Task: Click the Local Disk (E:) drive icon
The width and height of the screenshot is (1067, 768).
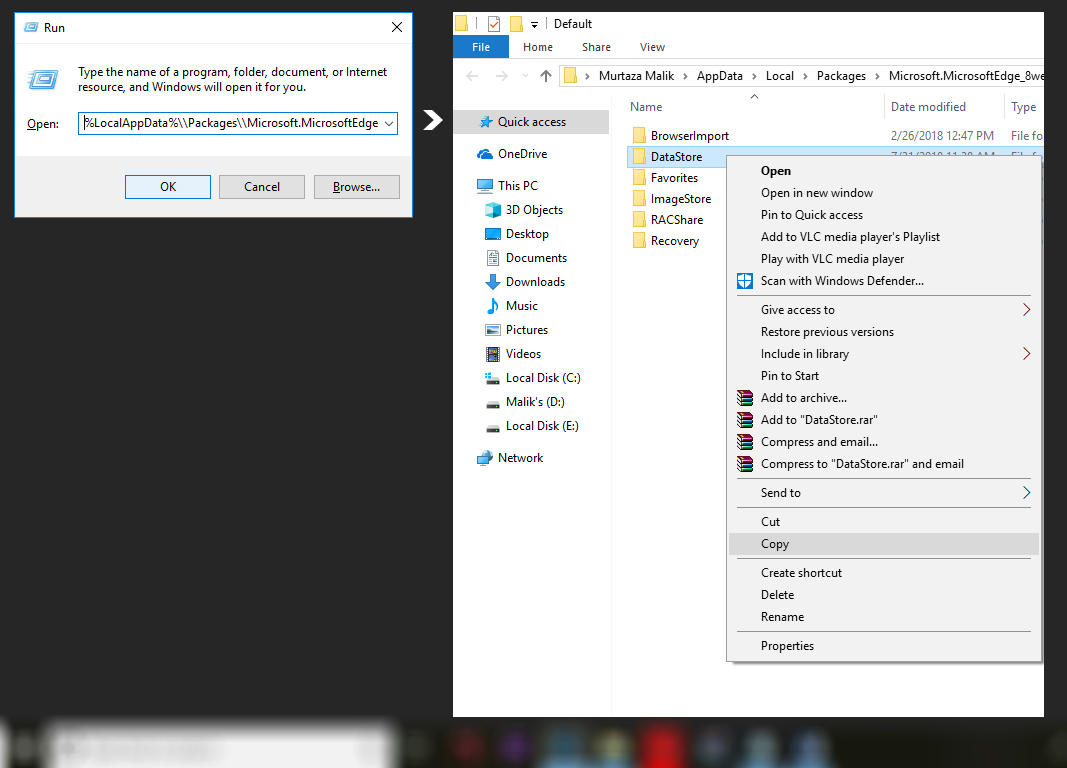Action: (x=493, y=428)
